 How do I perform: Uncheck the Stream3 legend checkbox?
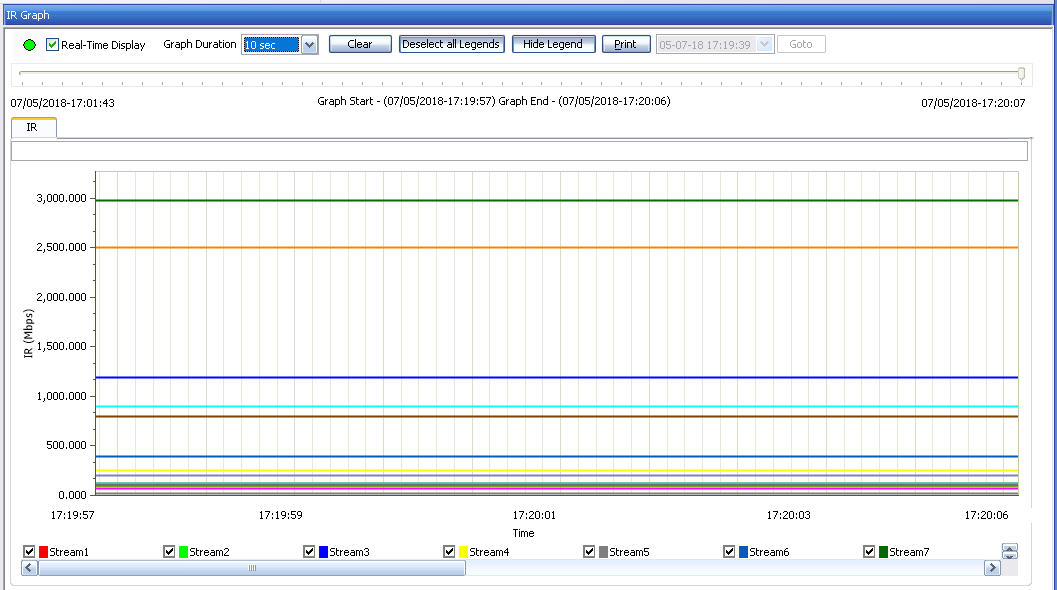[309, 552]
